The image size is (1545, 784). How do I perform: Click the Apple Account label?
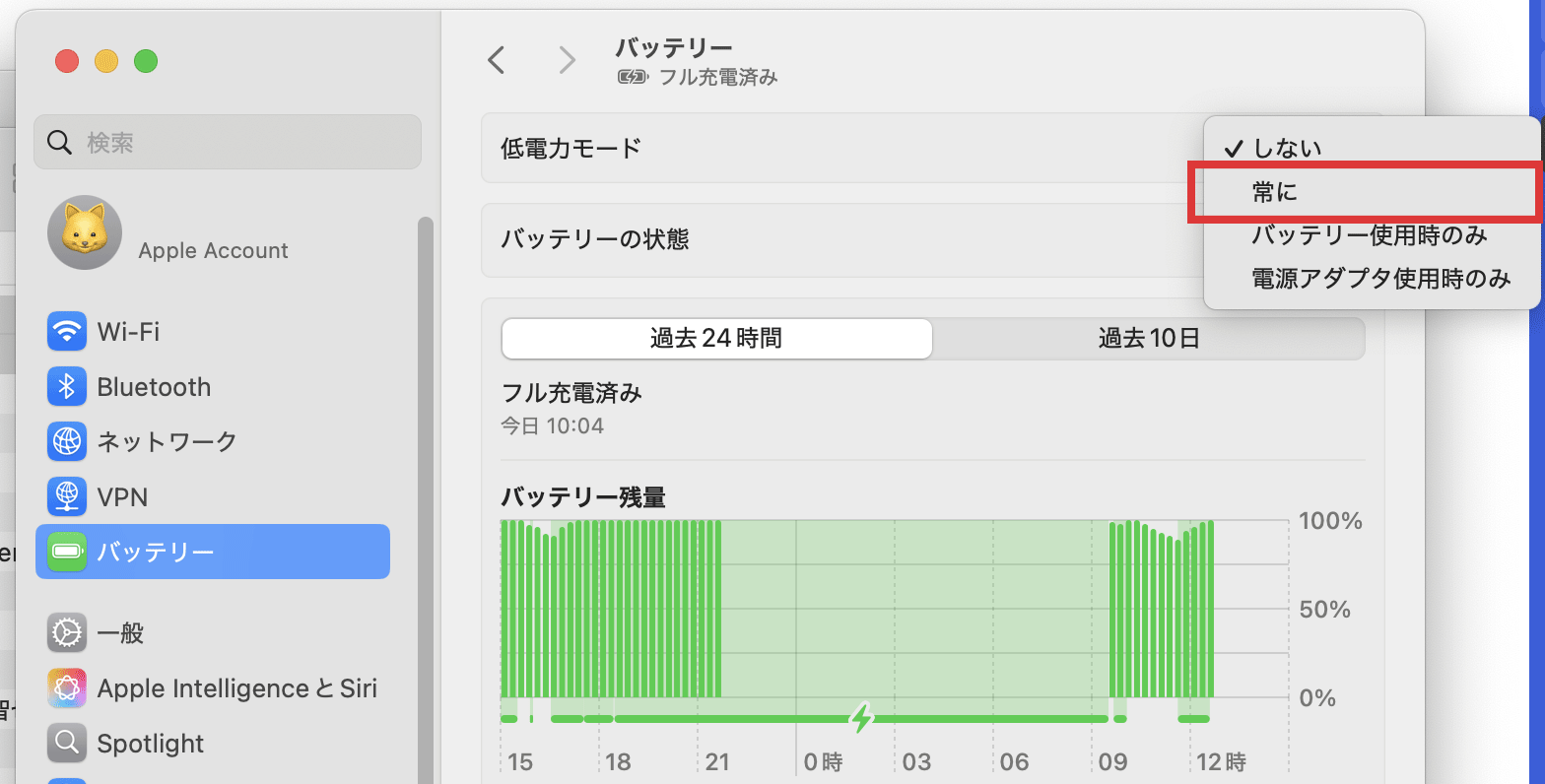point(213,250)
